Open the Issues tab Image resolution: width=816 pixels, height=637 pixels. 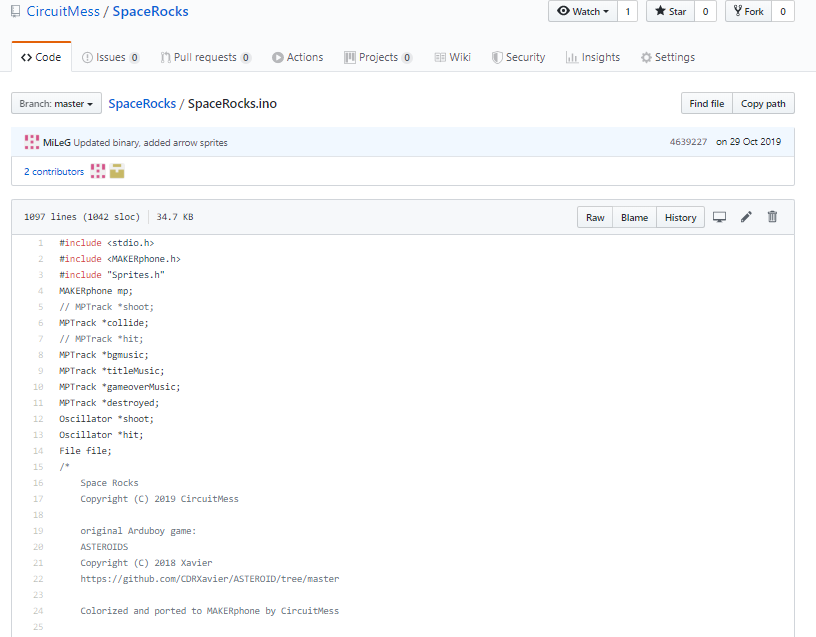110,57
